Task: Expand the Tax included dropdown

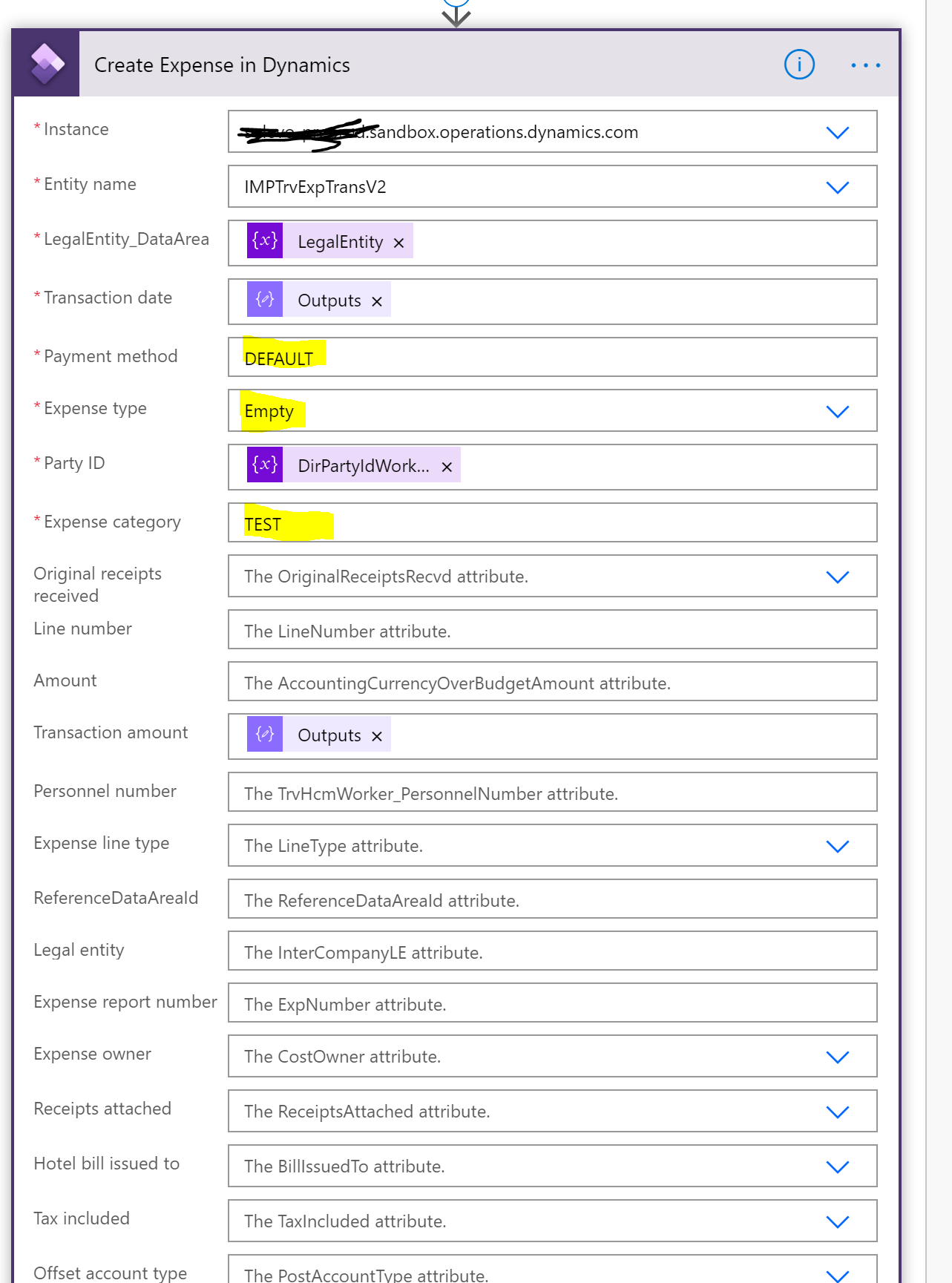Action: click(x=838, y=1221)
